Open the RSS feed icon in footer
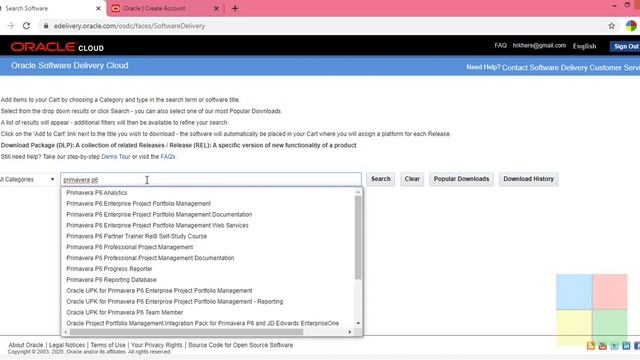The width and height of the screenshot is (640, 360). (x=591, y=346)
